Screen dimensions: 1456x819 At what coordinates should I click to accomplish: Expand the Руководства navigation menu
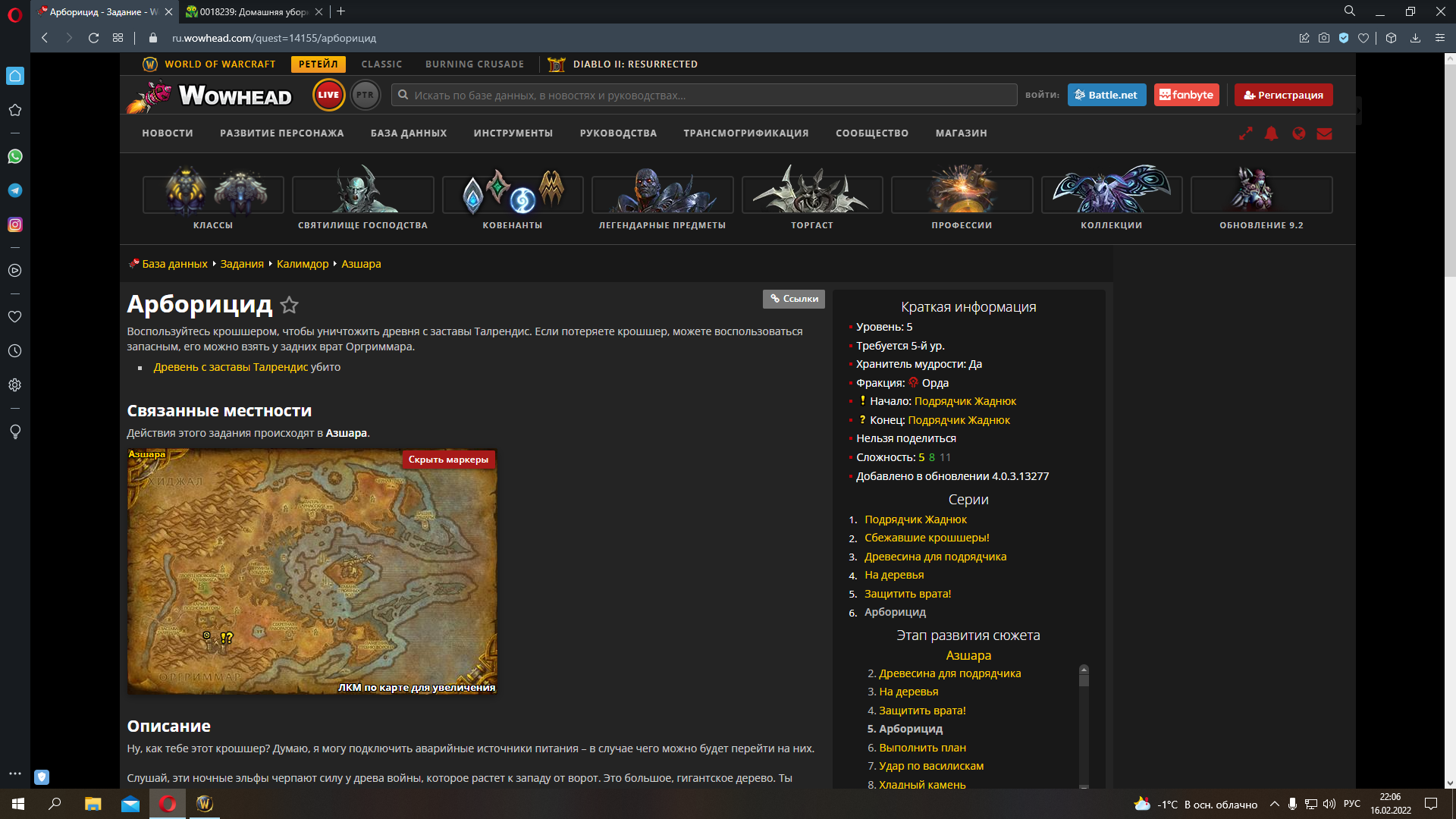(618, 133)
